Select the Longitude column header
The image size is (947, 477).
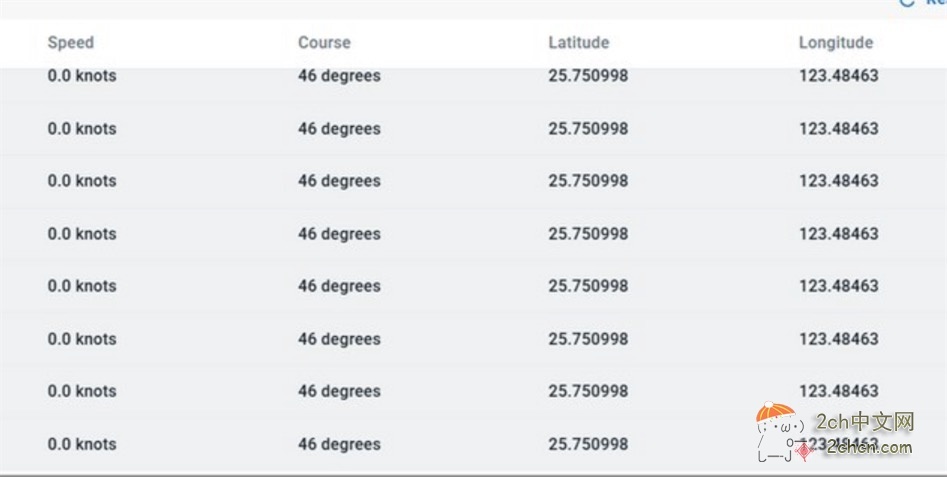835,43
